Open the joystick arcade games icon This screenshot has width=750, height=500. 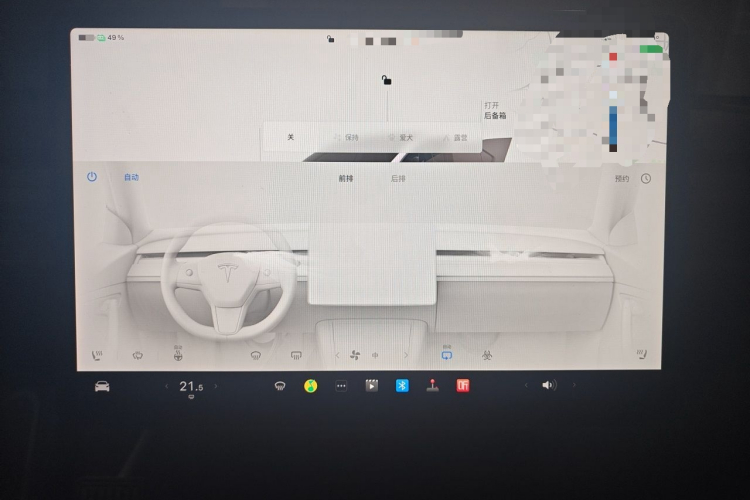tap(432, 386)
